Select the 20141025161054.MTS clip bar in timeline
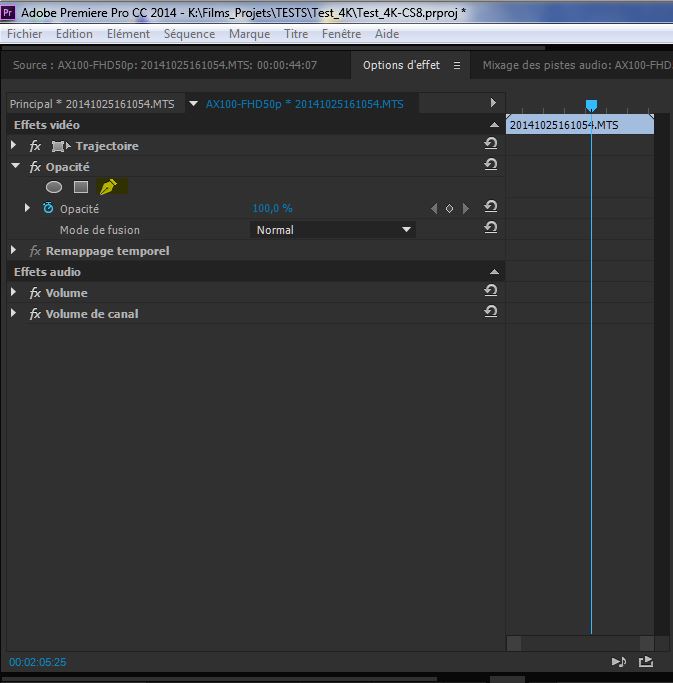 (580, 125)
